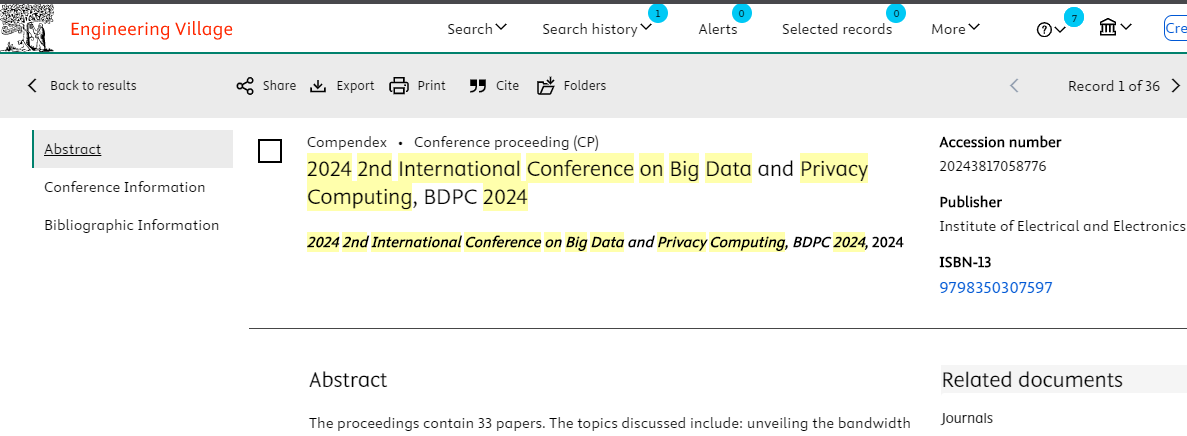
Task: Click the Alerts count badge
Action: [741, 13]
